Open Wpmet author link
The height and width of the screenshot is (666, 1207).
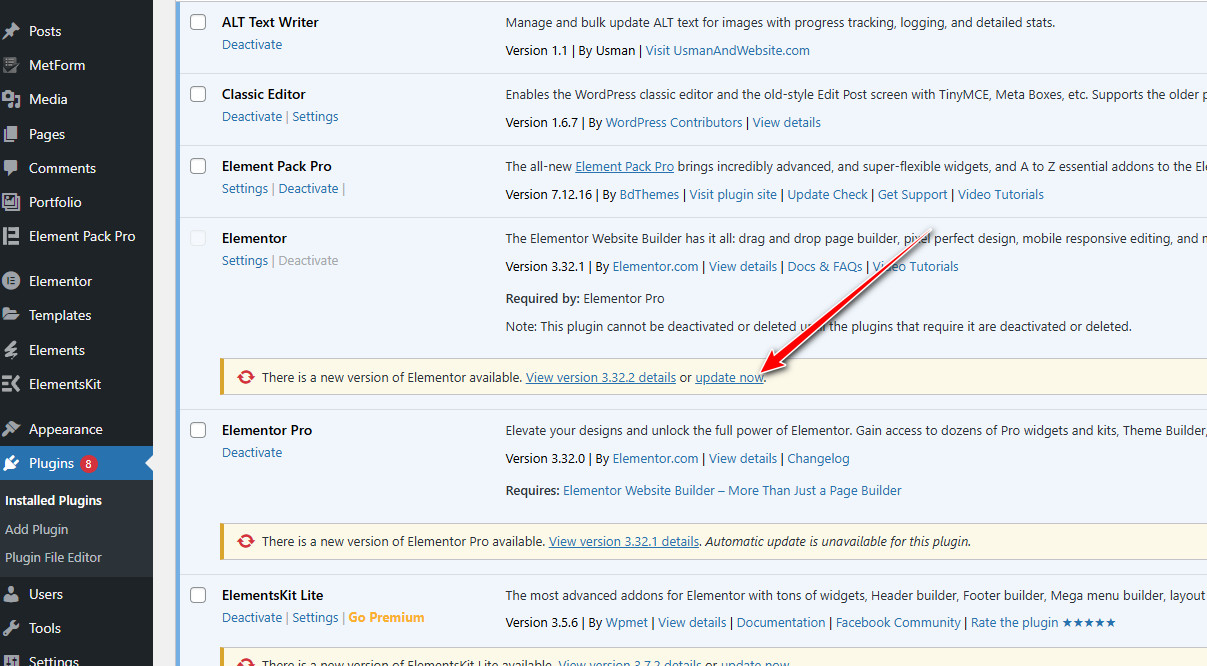(x=625, y=622)
